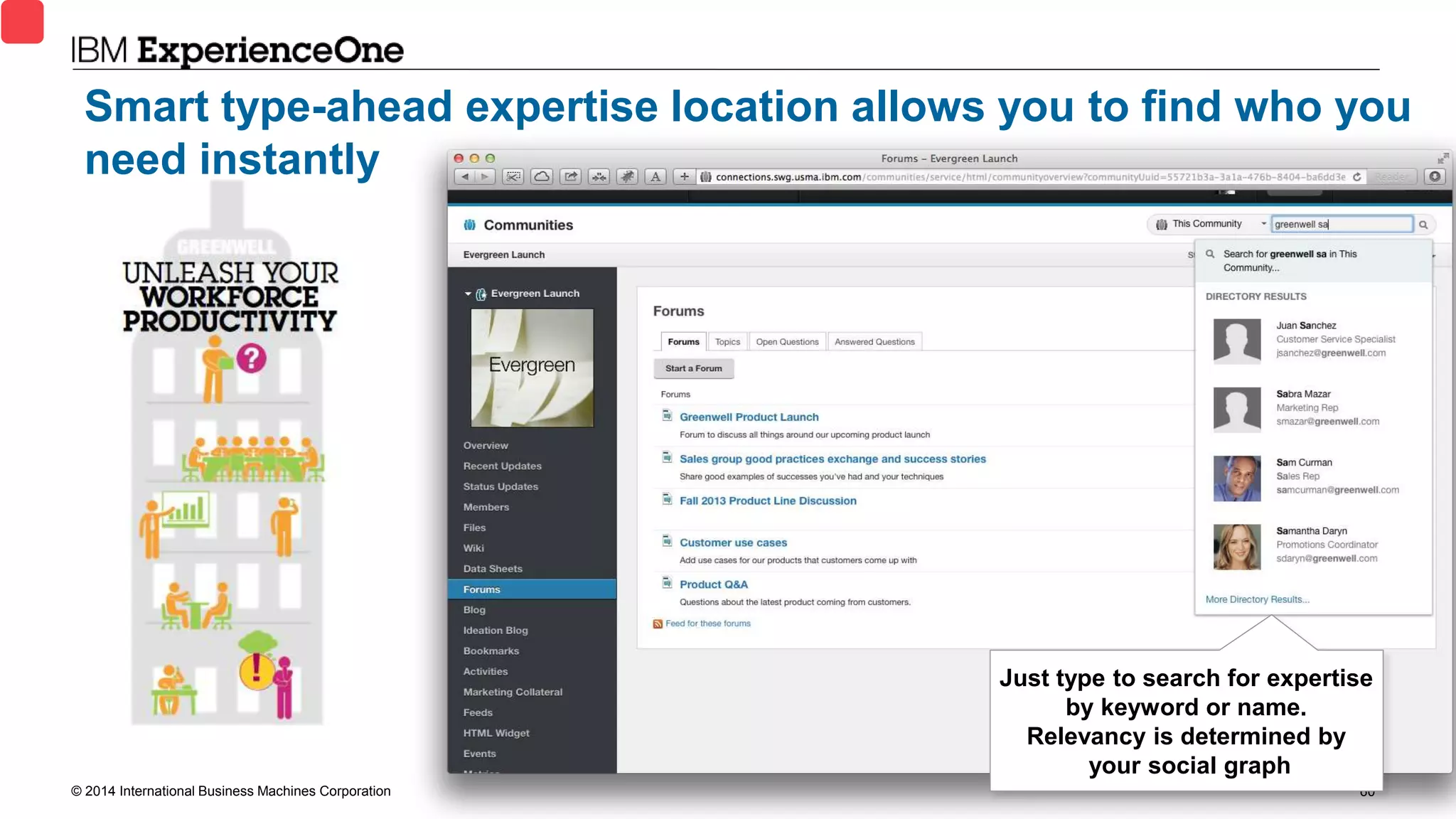Click the browser address URL field
The width and height of the screenshot is (1456, 819).
click(1029, 177)
